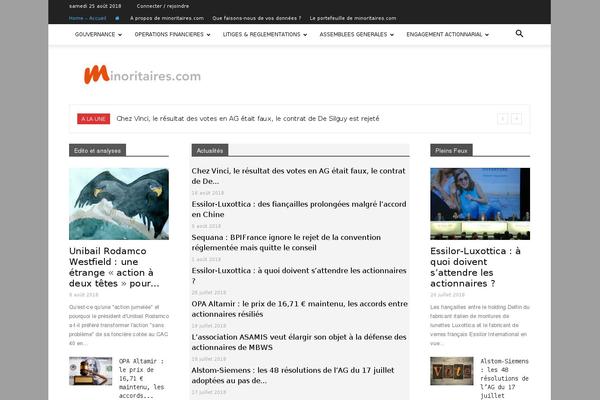Click the Unibail article excerpt text
The height and width of the screenshot is (400, 600).
point(119,325)
